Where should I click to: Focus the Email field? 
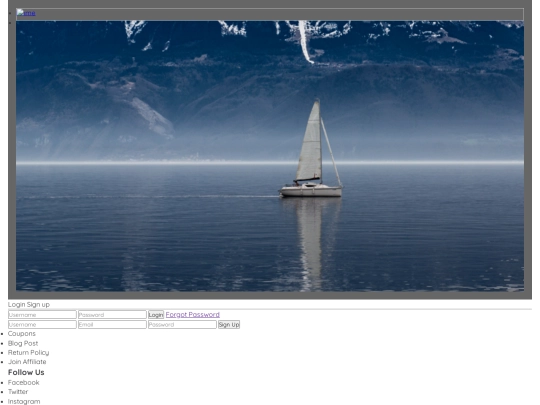112,324
